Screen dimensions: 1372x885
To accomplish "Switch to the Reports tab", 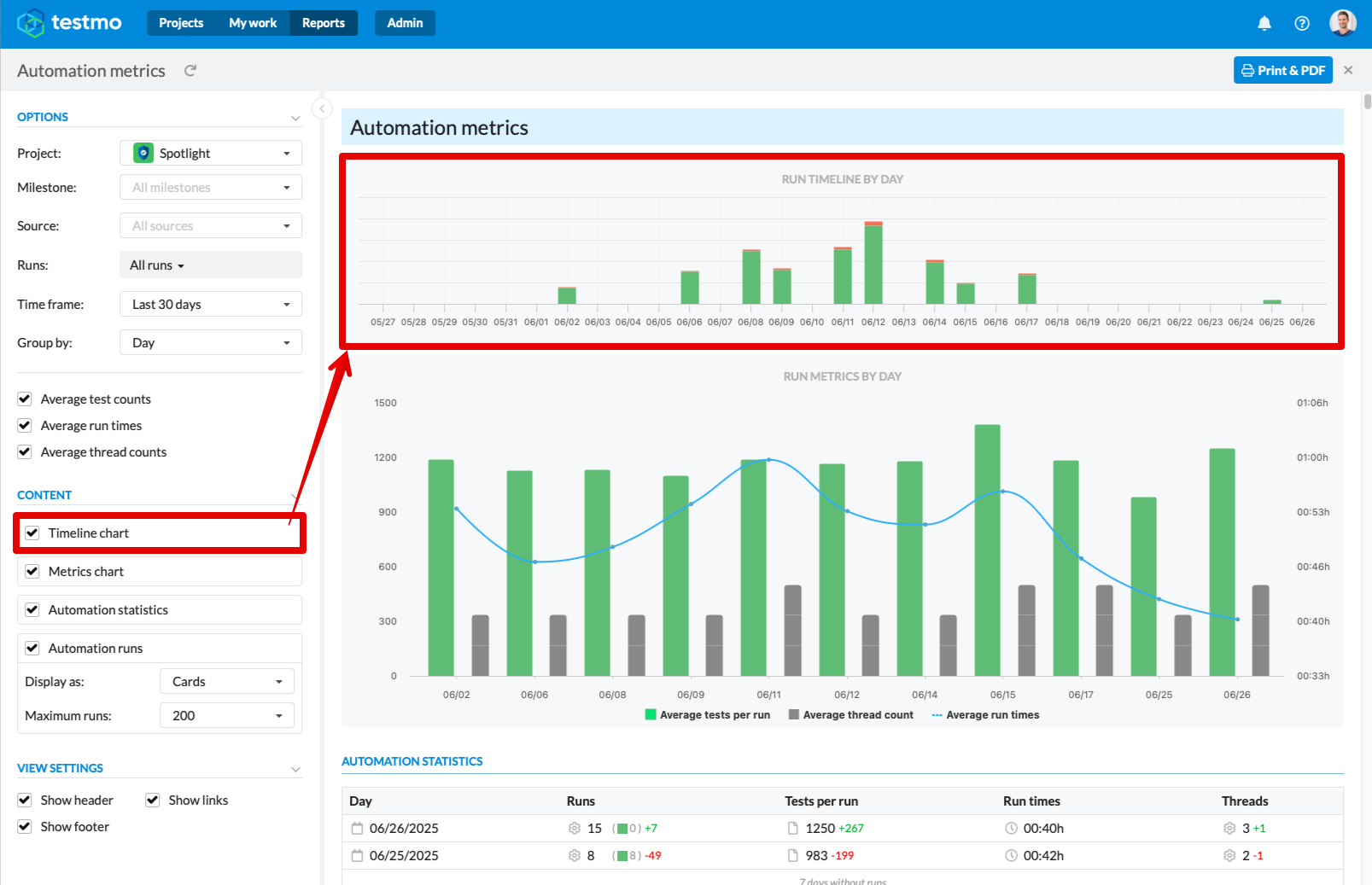I will pyautogui.click(x=324, y=23).
